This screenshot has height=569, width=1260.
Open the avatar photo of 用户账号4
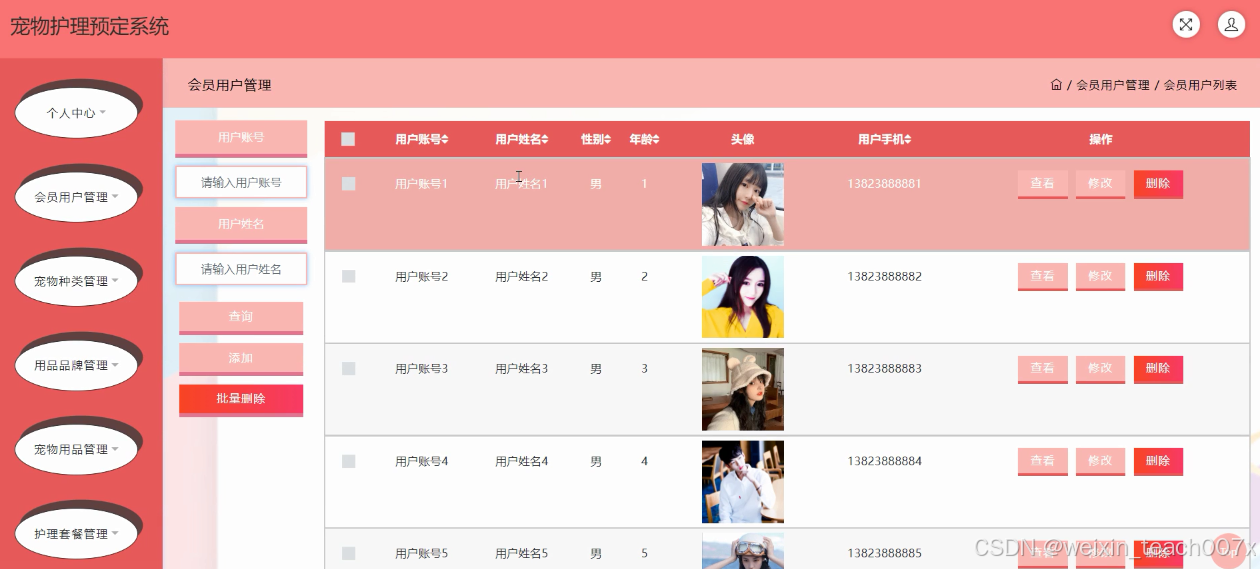tap(743, 482)
